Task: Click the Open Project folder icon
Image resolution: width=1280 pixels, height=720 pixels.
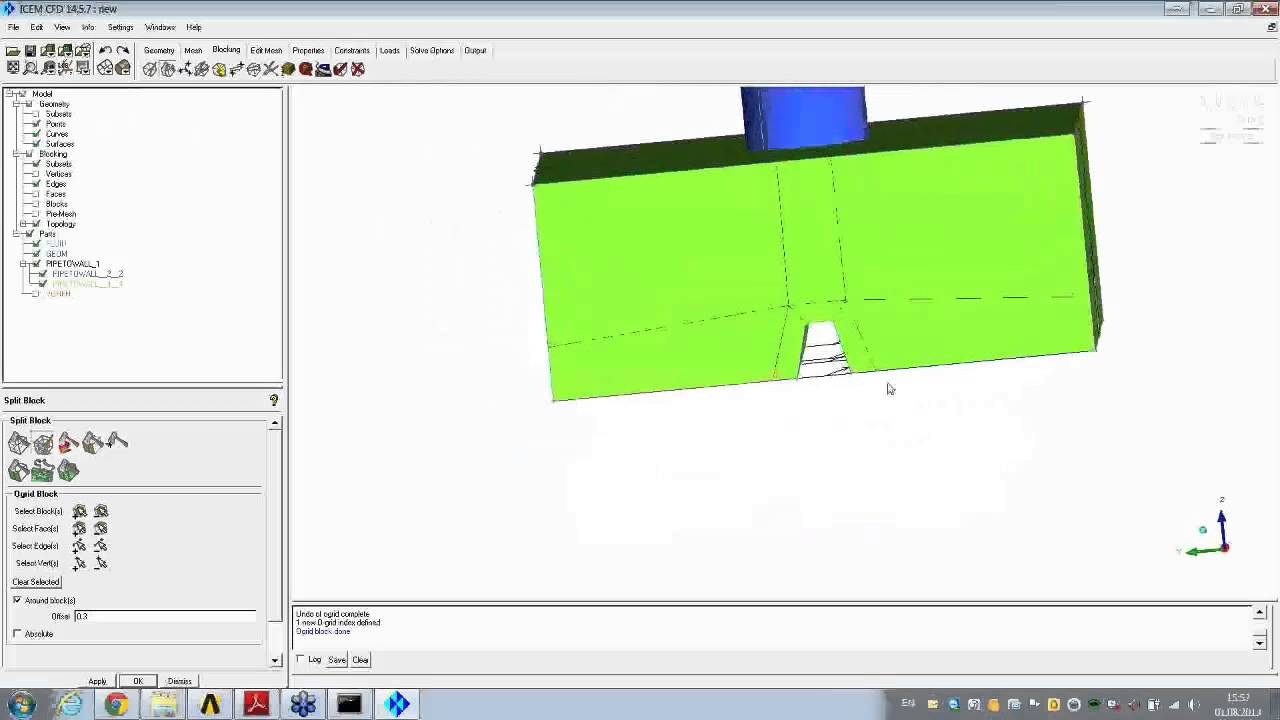Action: pos(13,51)
